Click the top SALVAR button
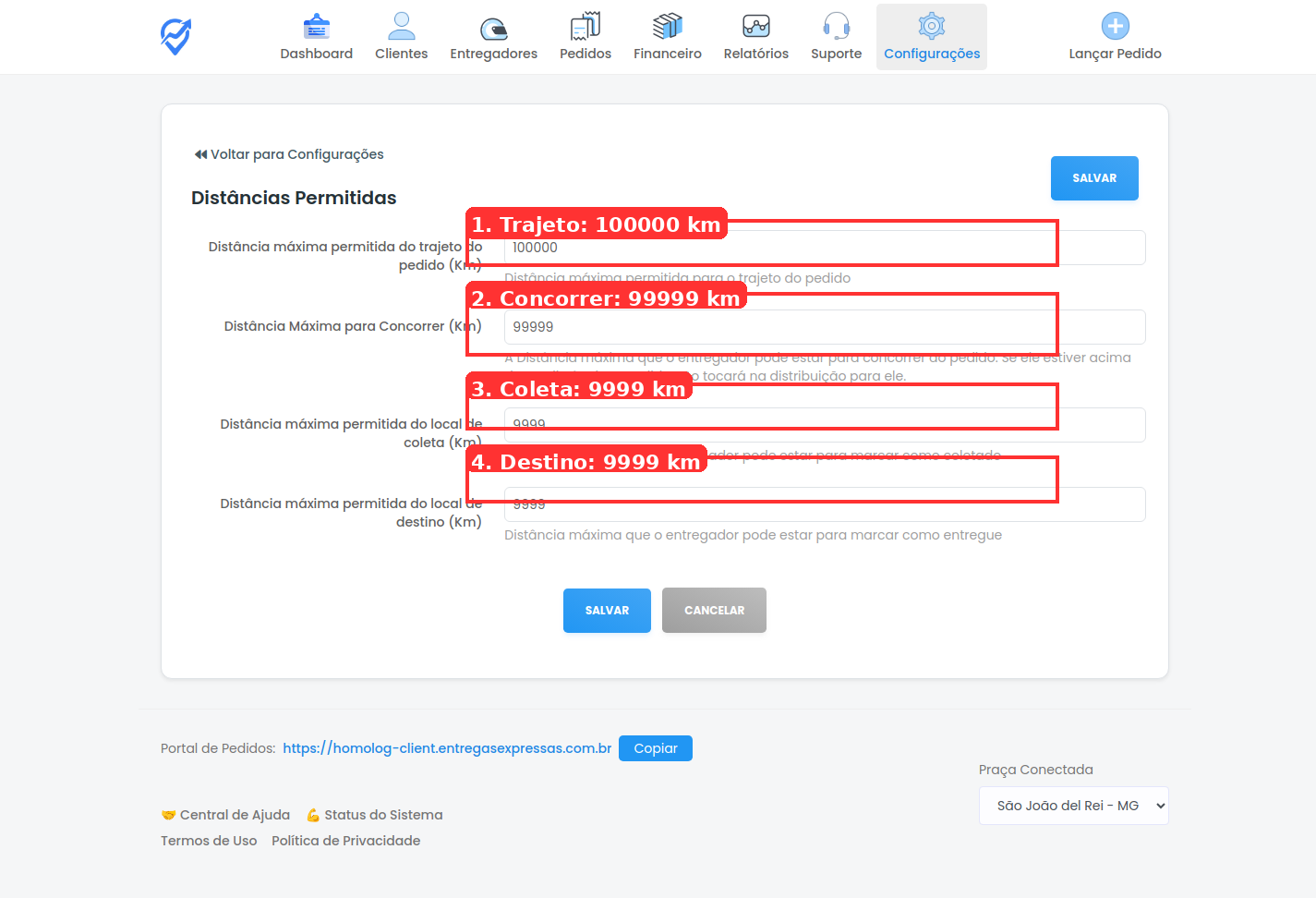The height and width of the screenshot is (898, 1316). [x=1094, y=177]
